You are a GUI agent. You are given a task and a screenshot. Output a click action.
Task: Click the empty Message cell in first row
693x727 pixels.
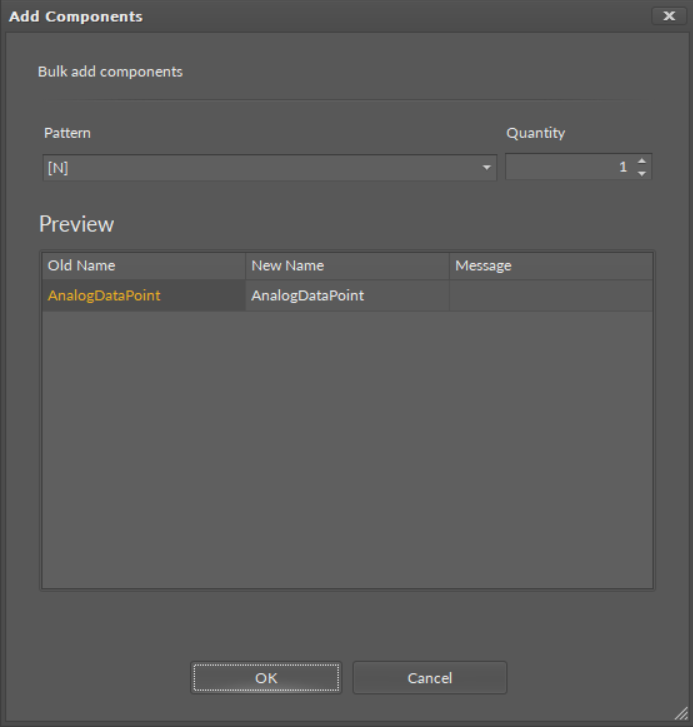click(550, 295)
